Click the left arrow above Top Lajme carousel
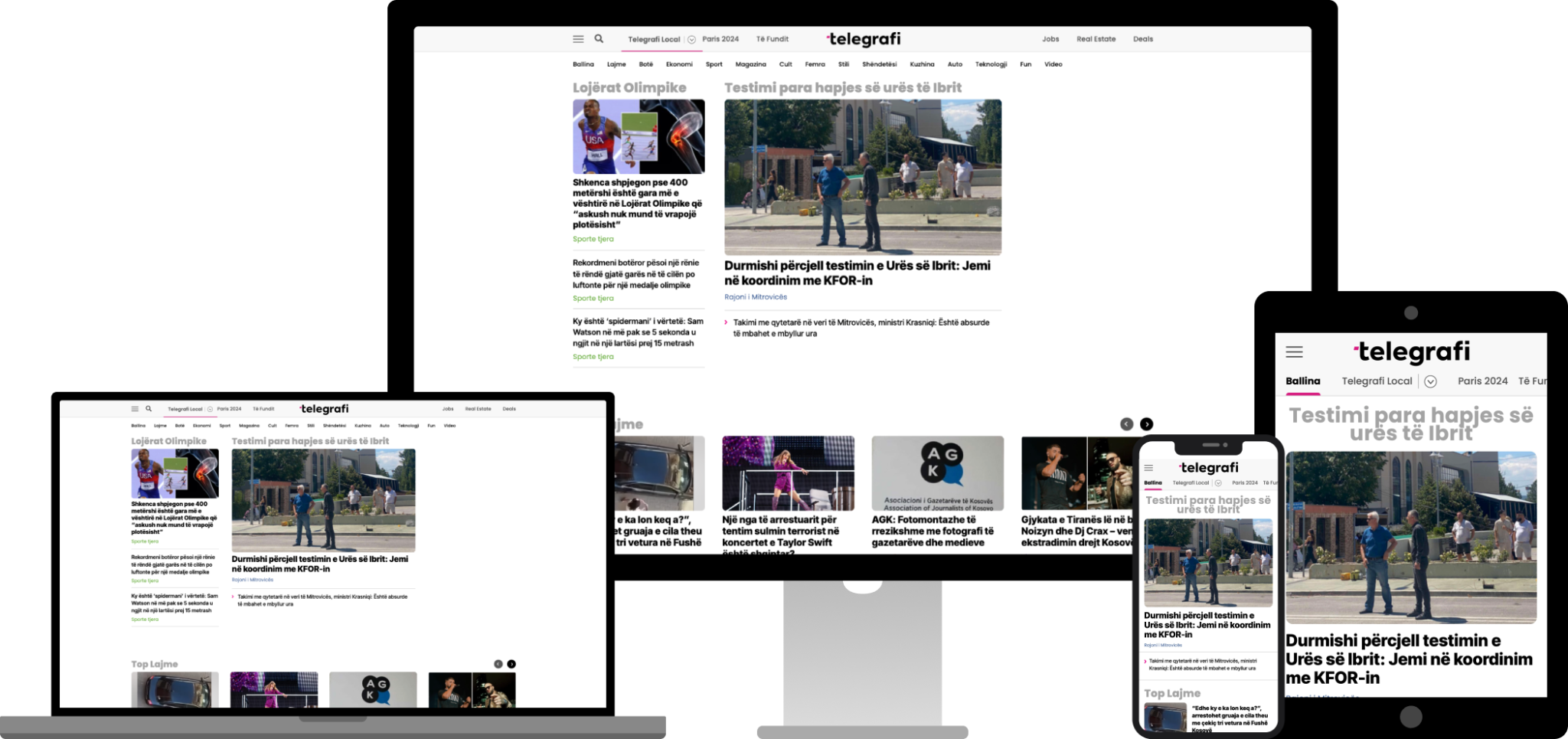 click(1125, 423)
